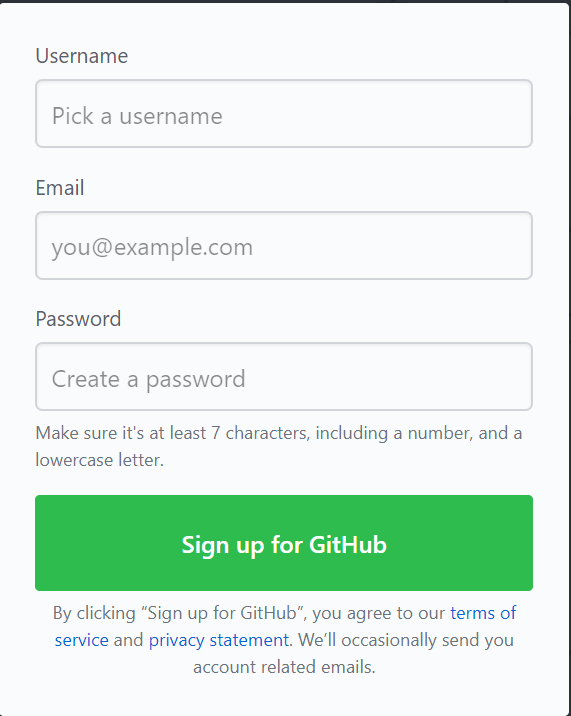Click the 'Pick a username' placeholder text
Image resolution: width=571 pixels, height=716 pixels.
pos(137,116)
